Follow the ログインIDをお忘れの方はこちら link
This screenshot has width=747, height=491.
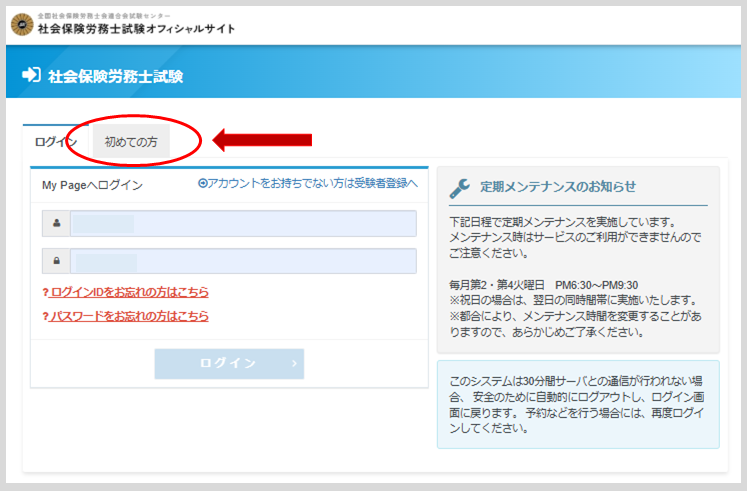[x=129, y=293]
